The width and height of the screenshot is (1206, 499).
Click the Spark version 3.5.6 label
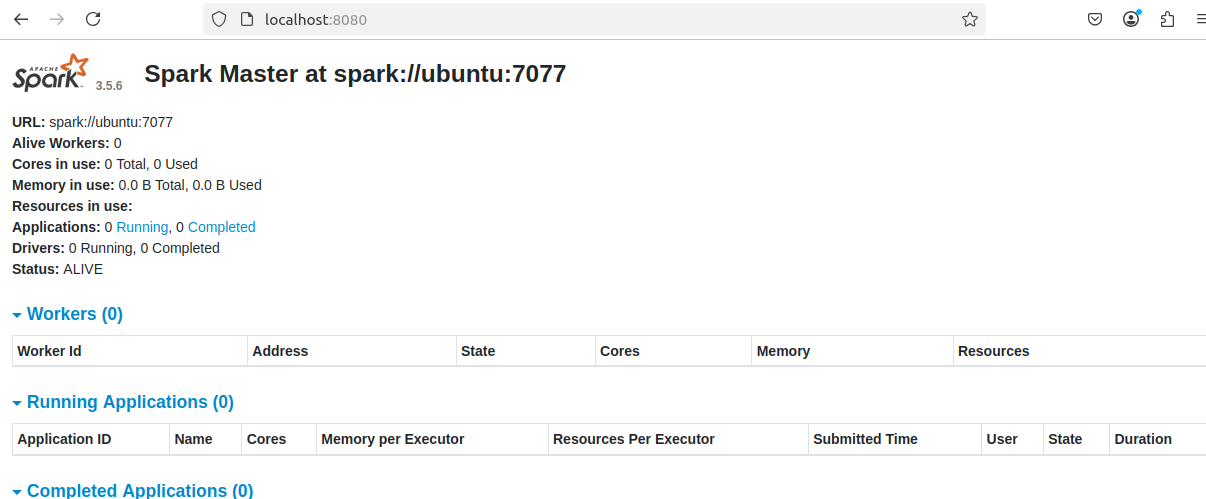point(109,86)
